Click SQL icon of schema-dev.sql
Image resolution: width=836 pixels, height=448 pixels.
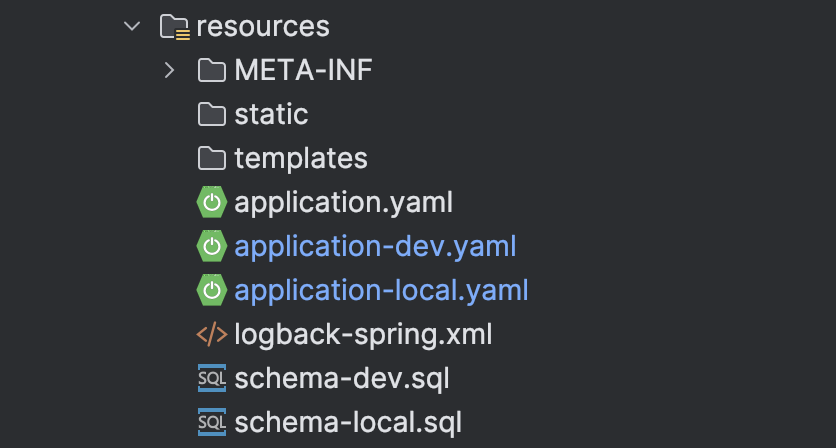211,379
